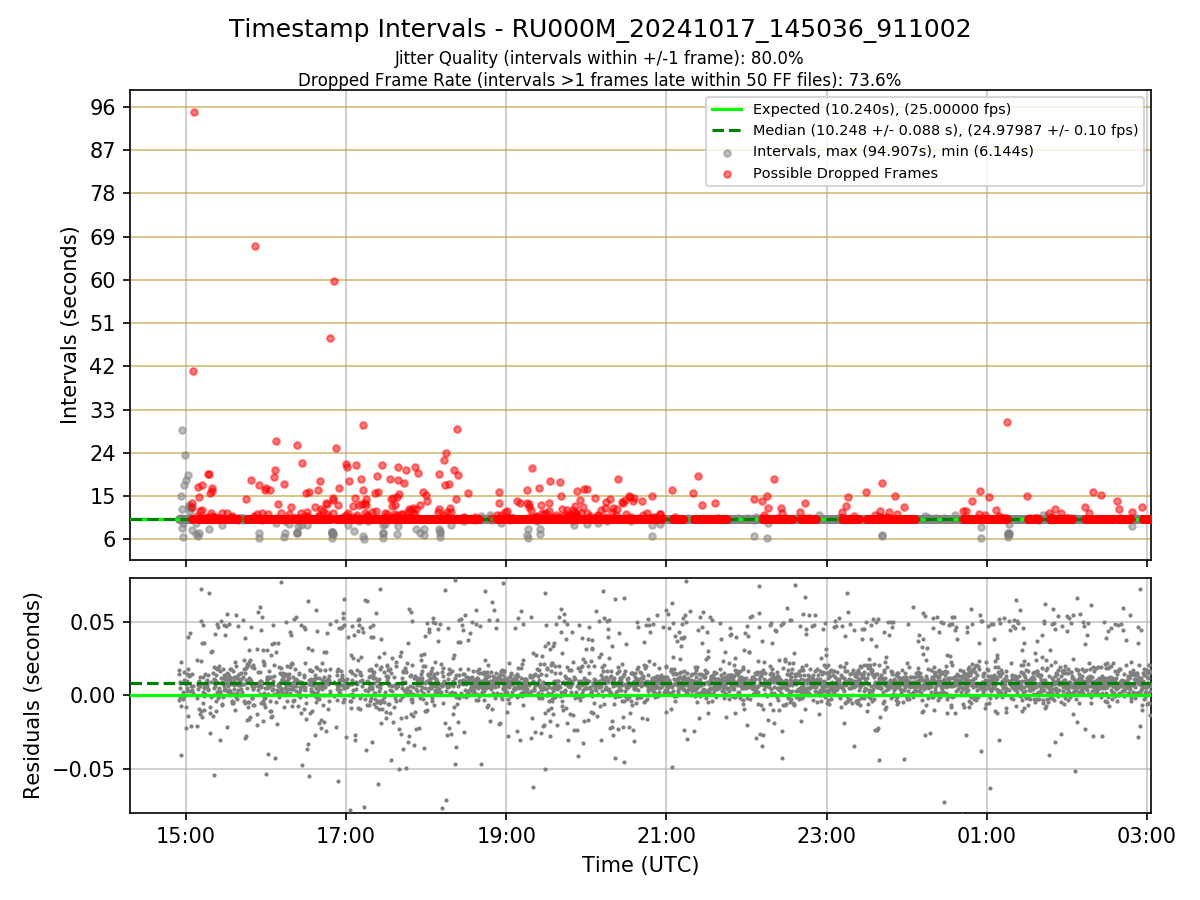The height and width of the screenshot is (900, 1200).
Task: Click the '23:00' x-axis tick label
Action: pyautogui.click(x=827, y=834)
